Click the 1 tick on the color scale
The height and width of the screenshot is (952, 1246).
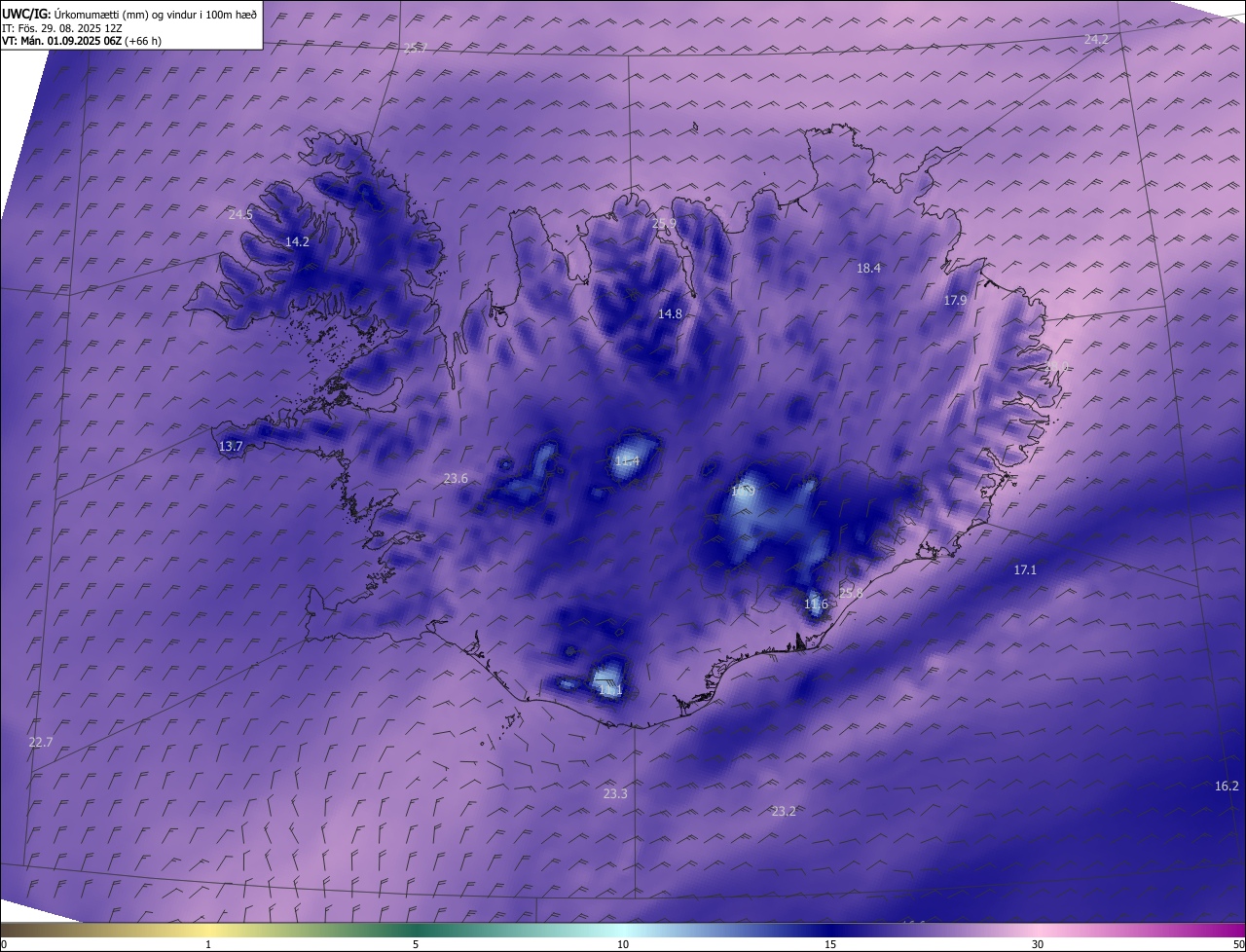[x=208, y=944]
